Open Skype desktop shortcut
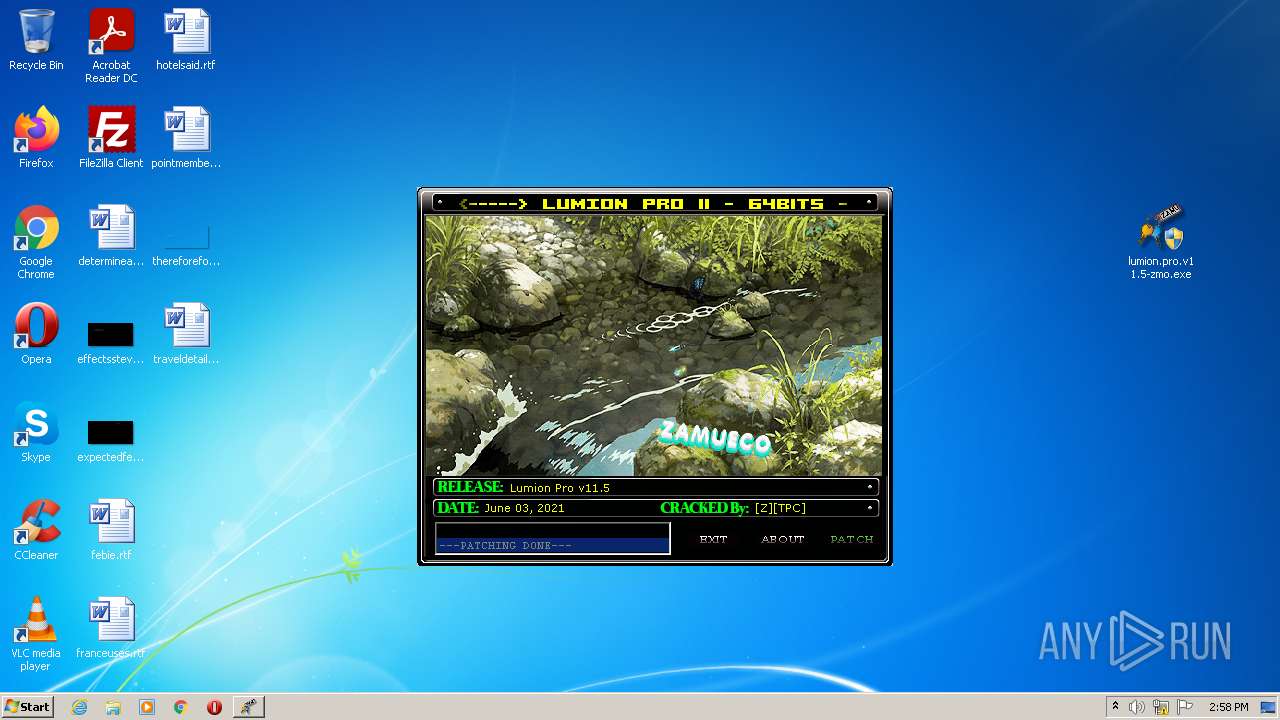1280x720 pixels. pyautogui.click(x=36, y=433)
